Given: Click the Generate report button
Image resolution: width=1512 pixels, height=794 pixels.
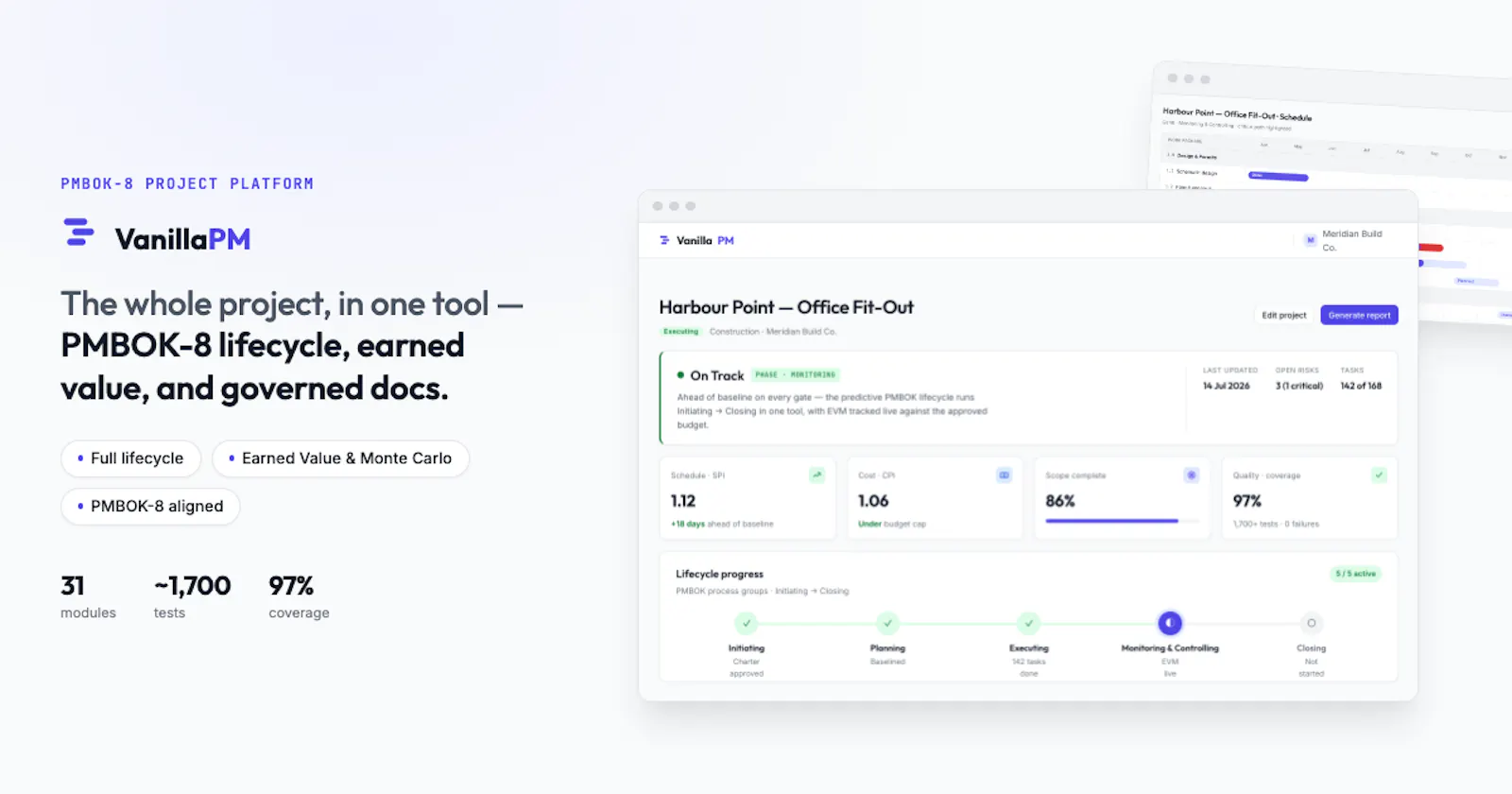Looking at the screenshot, I should tap(1359, 315).
